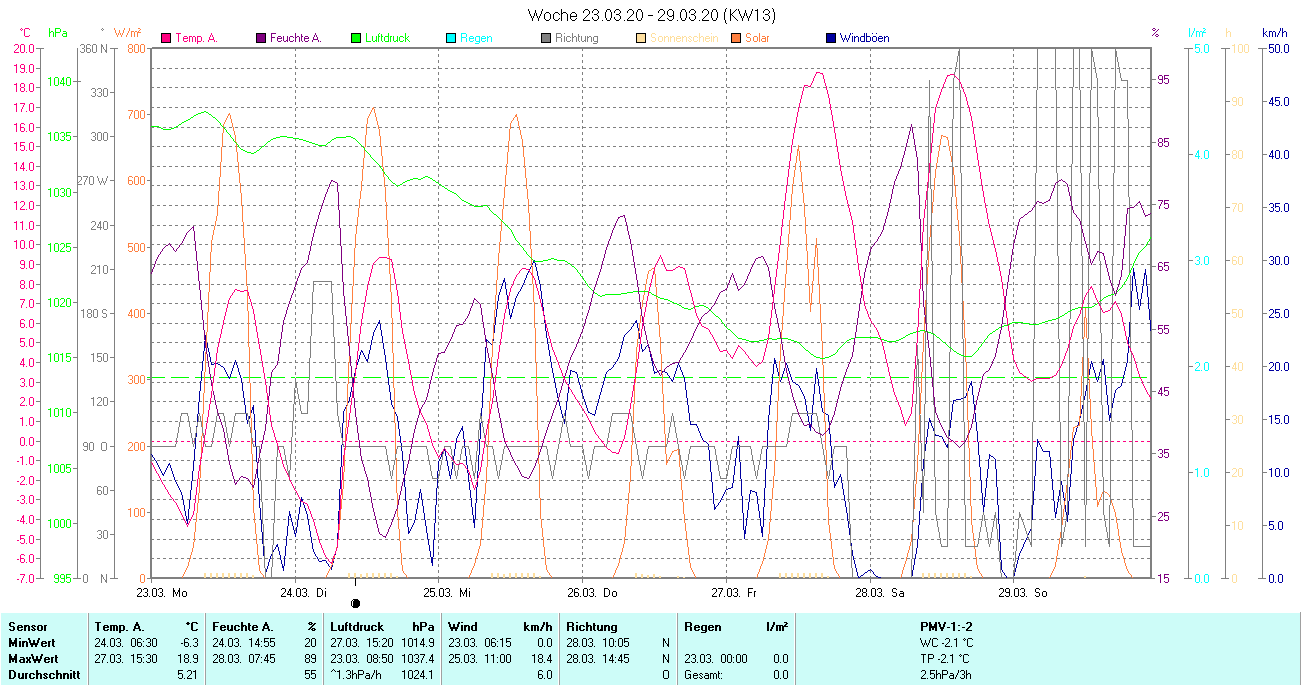Screen dimensions: 1301x685
Task: Click the tan Sonnenschein legend swatch
Action: pos(640,38)
